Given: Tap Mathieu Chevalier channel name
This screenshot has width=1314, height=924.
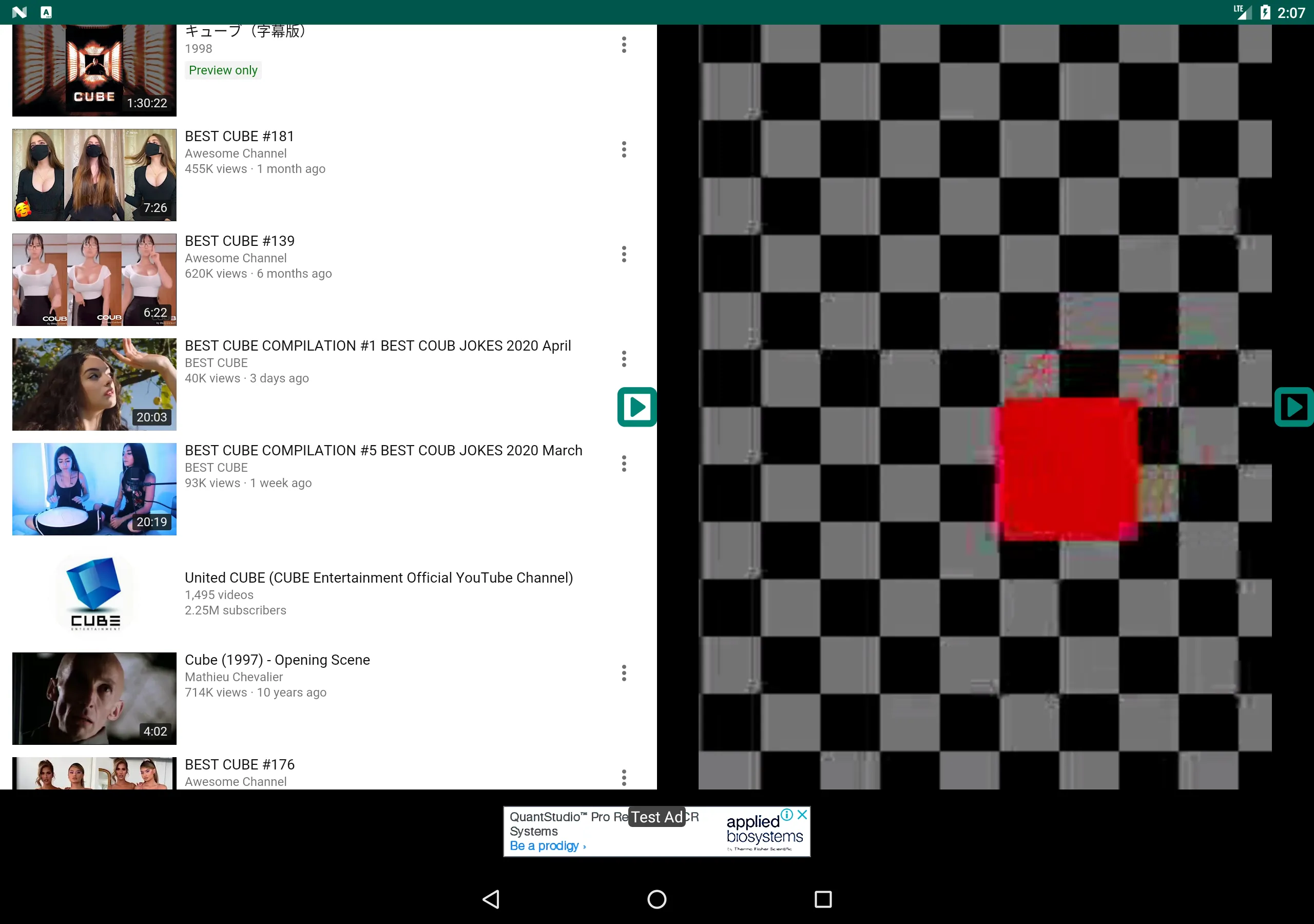Looking at the screenshot, I should (x=234, y=677).
